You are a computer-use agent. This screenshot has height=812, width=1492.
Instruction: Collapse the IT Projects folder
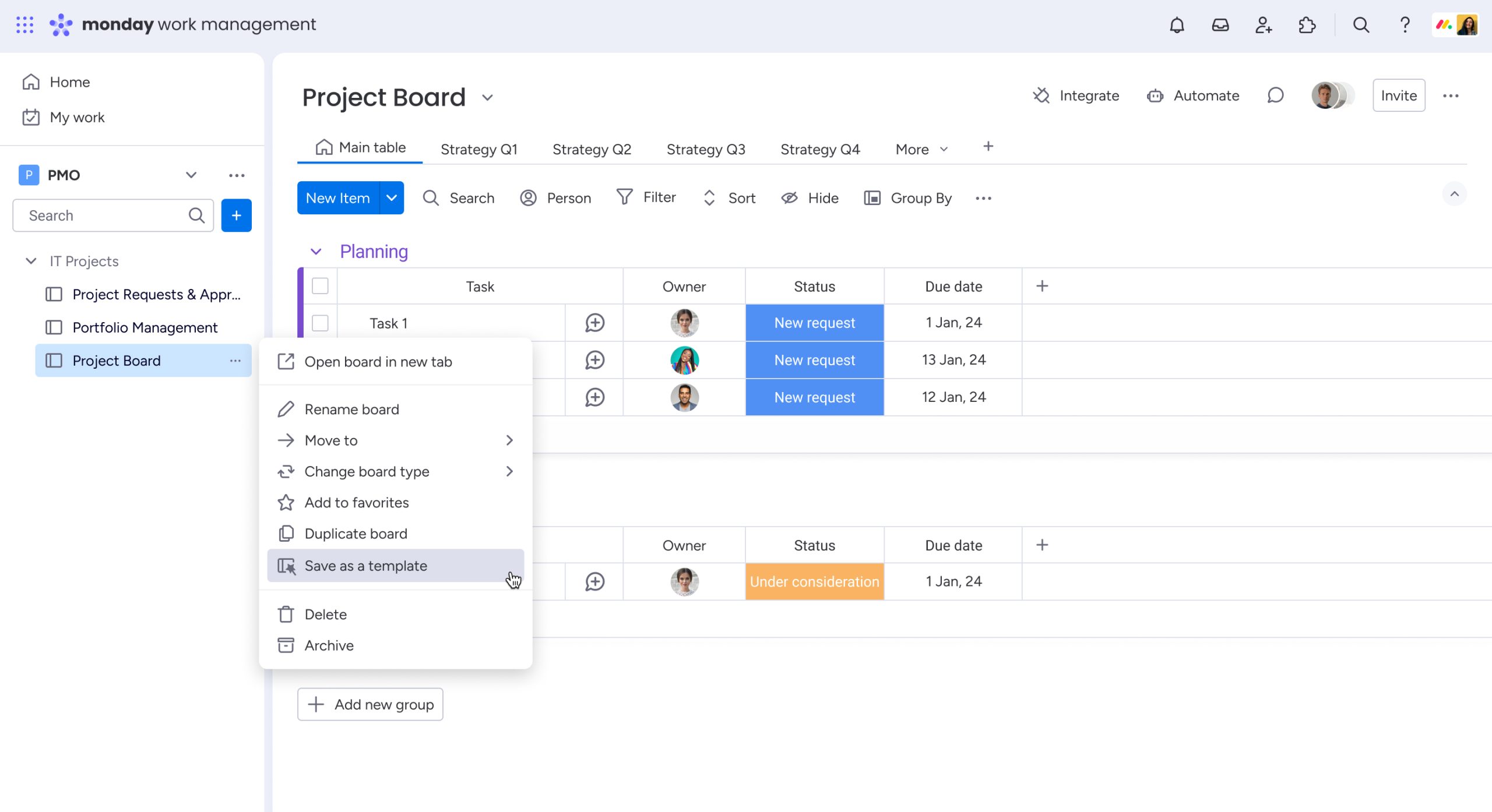[31, 261]
